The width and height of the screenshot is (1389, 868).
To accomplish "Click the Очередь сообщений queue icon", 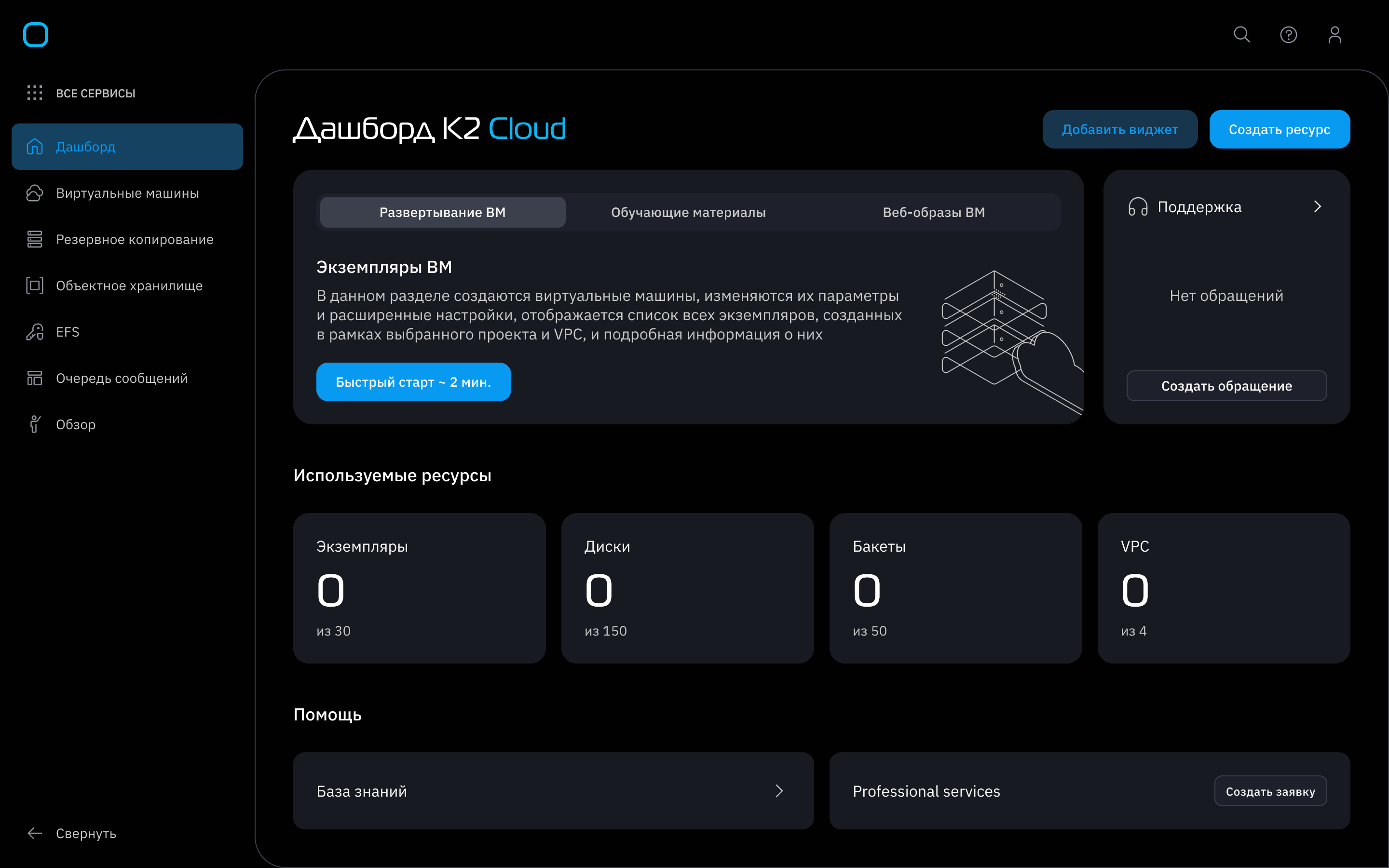I will pyautogui.click(x=35, y=378).
